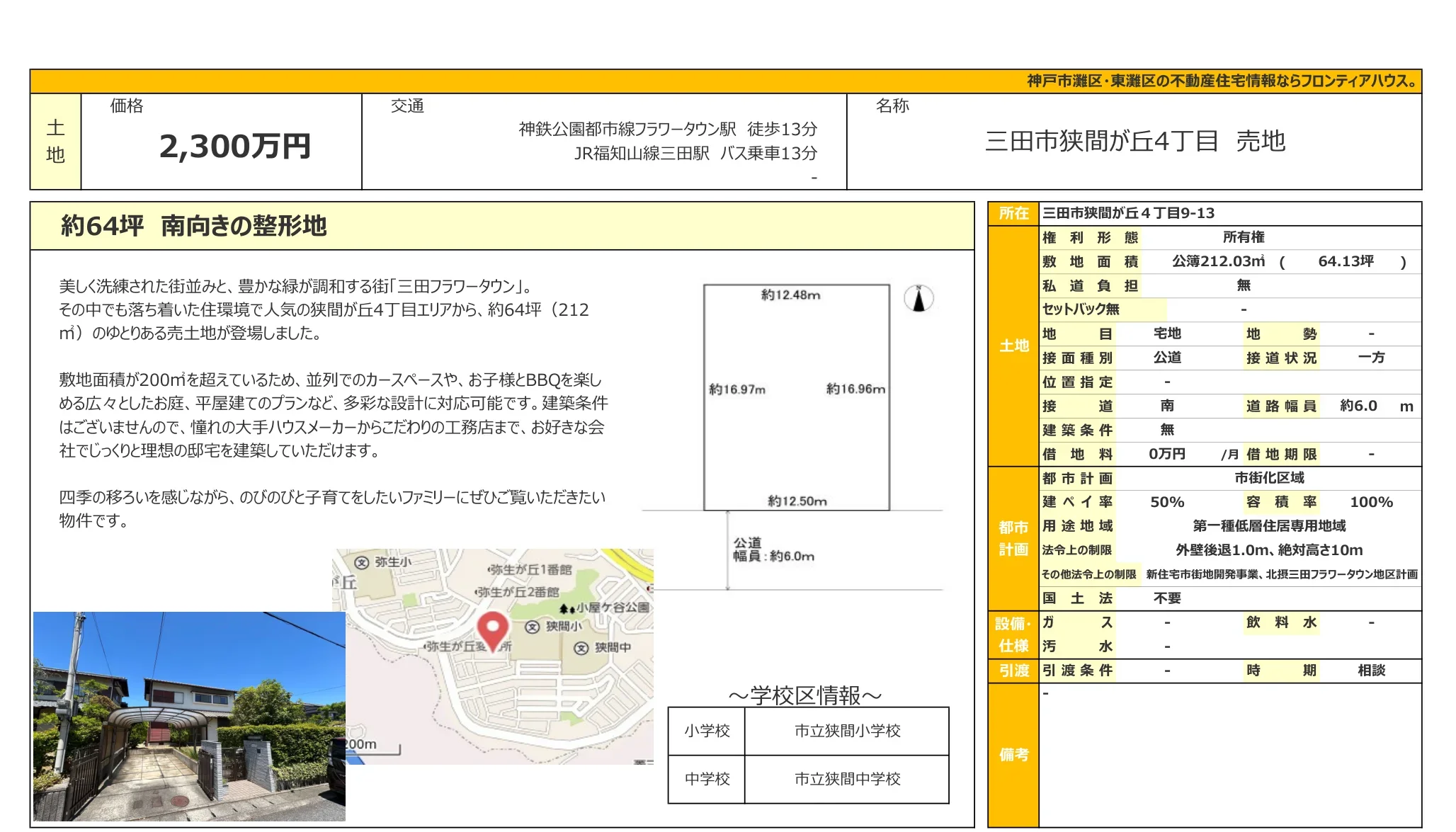Click the 約16.96m right side dimension
Screen dimensions: 1456x832
[x=855, y=389]
